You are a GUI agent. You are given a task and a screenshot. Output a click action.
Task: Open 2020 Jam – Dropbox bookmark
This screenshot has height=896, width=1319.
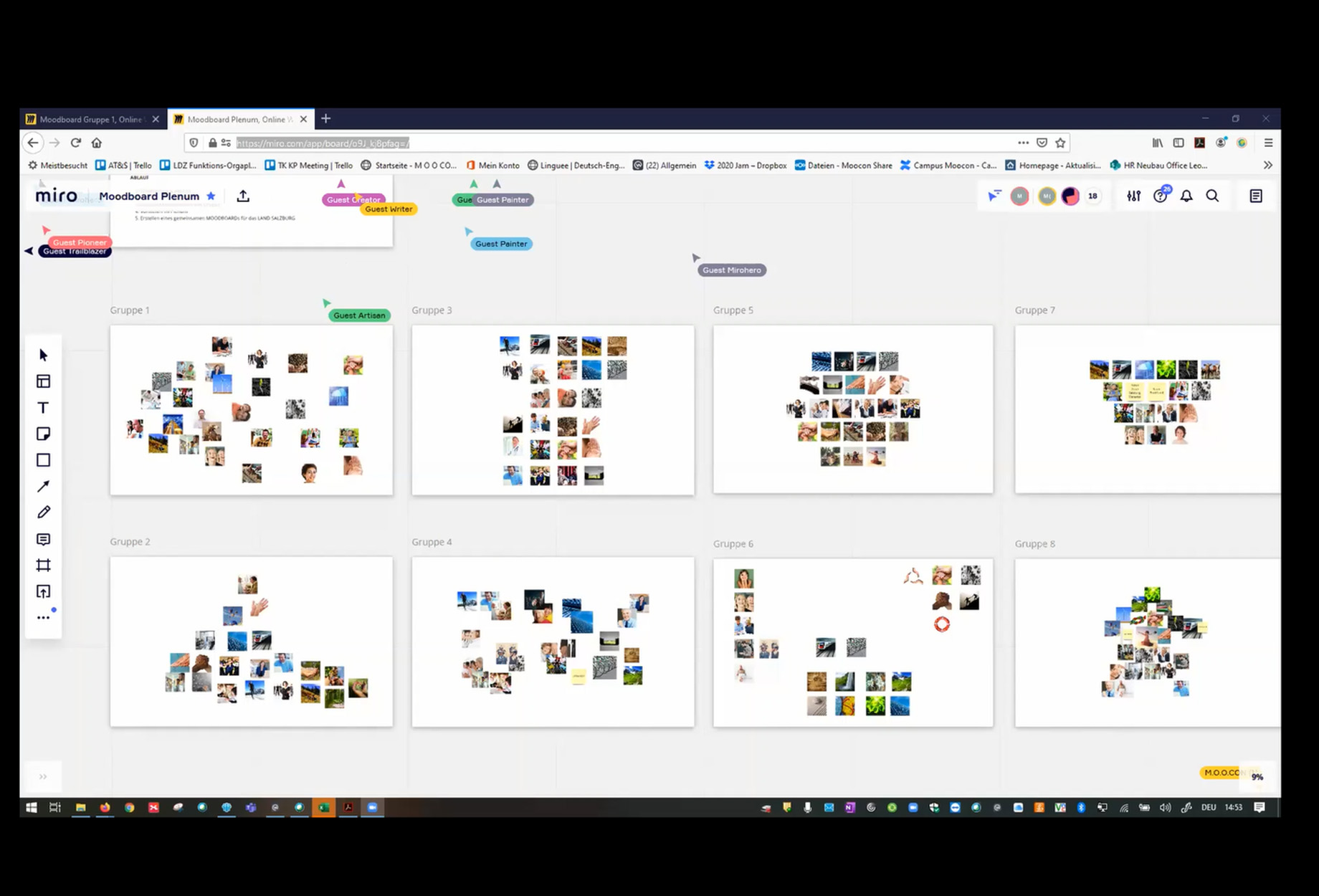745,165
